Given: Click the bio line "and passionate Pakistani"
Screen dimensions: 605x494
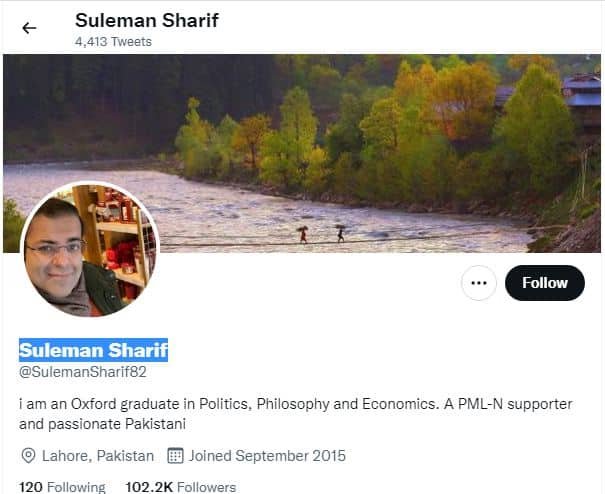Looking at the screenshot, I should 104,424.
